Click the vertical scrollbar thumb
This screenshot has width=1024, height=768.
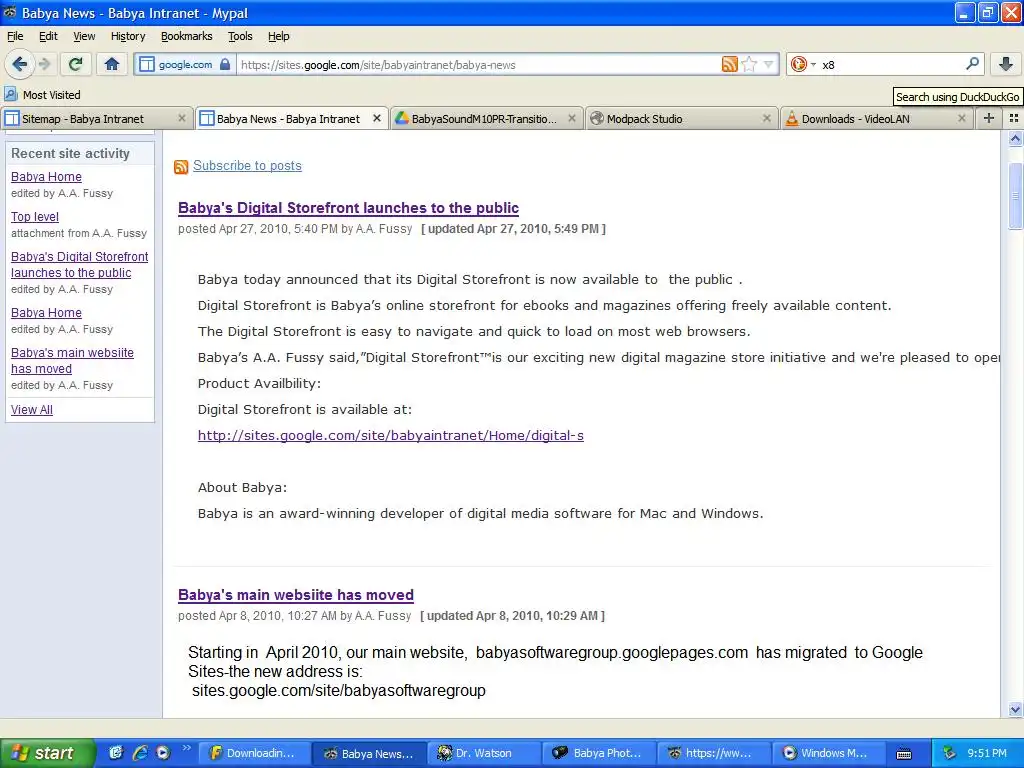pos(1015,195)
